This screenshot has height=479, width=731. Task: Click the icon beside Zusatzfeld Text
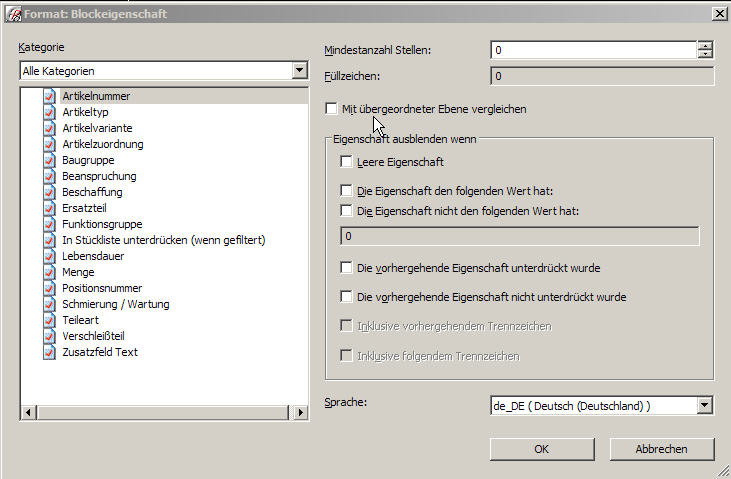[49, 352]
